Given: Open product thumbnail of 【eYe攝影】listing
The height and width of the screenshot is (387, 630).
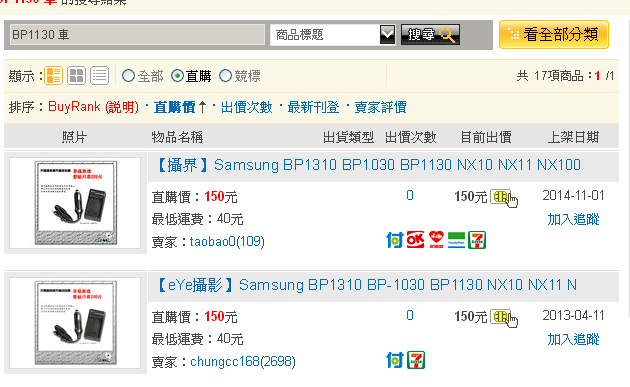Looking at the screenshot, I should (75, 323).
